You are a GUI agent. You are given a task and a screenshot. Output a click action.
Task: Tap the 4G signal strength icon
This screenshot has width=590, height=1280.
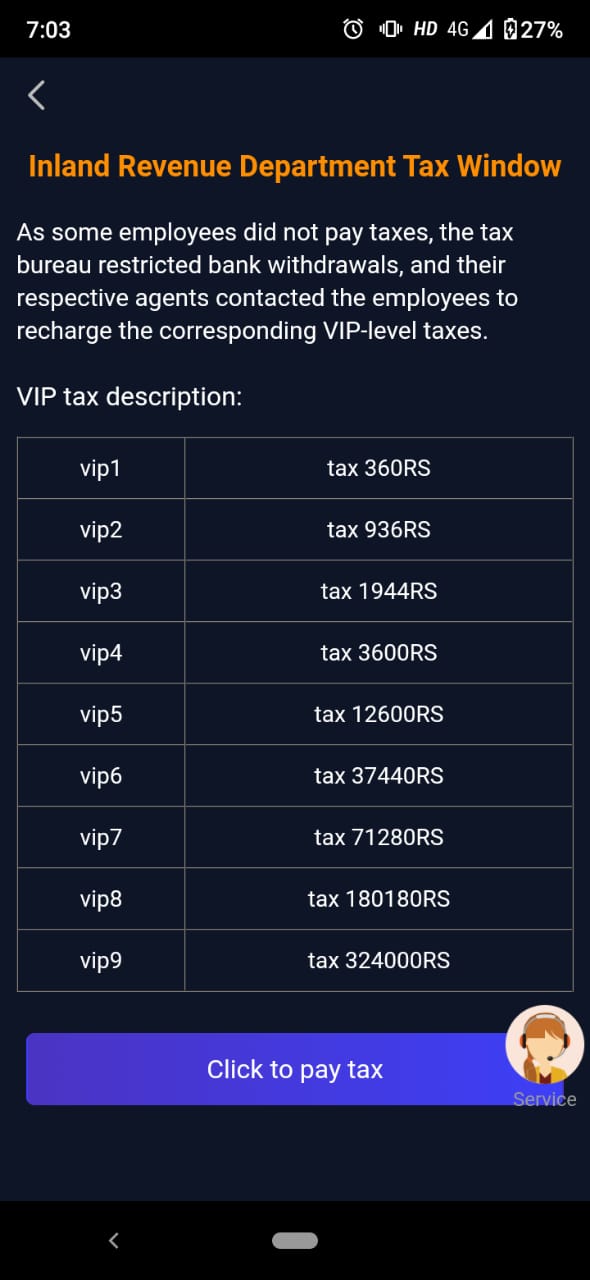pos(470,29)
